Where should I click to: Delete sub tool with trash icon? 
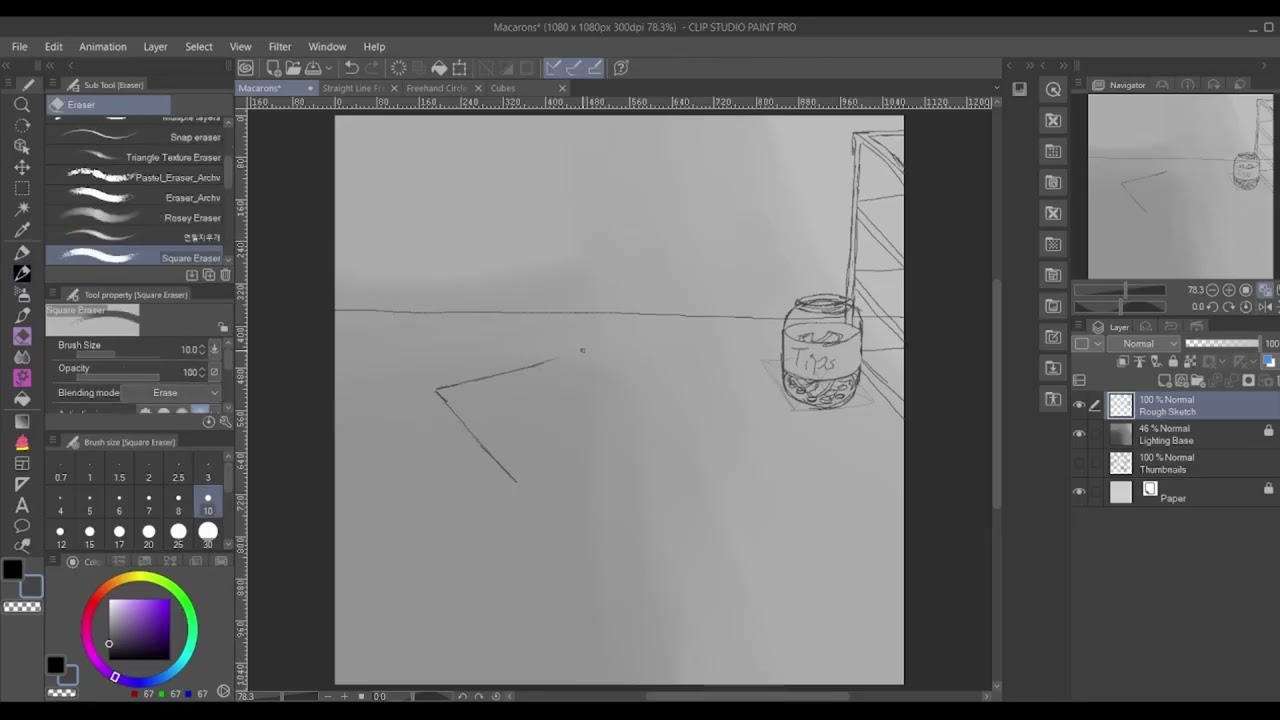pos(225,275)
